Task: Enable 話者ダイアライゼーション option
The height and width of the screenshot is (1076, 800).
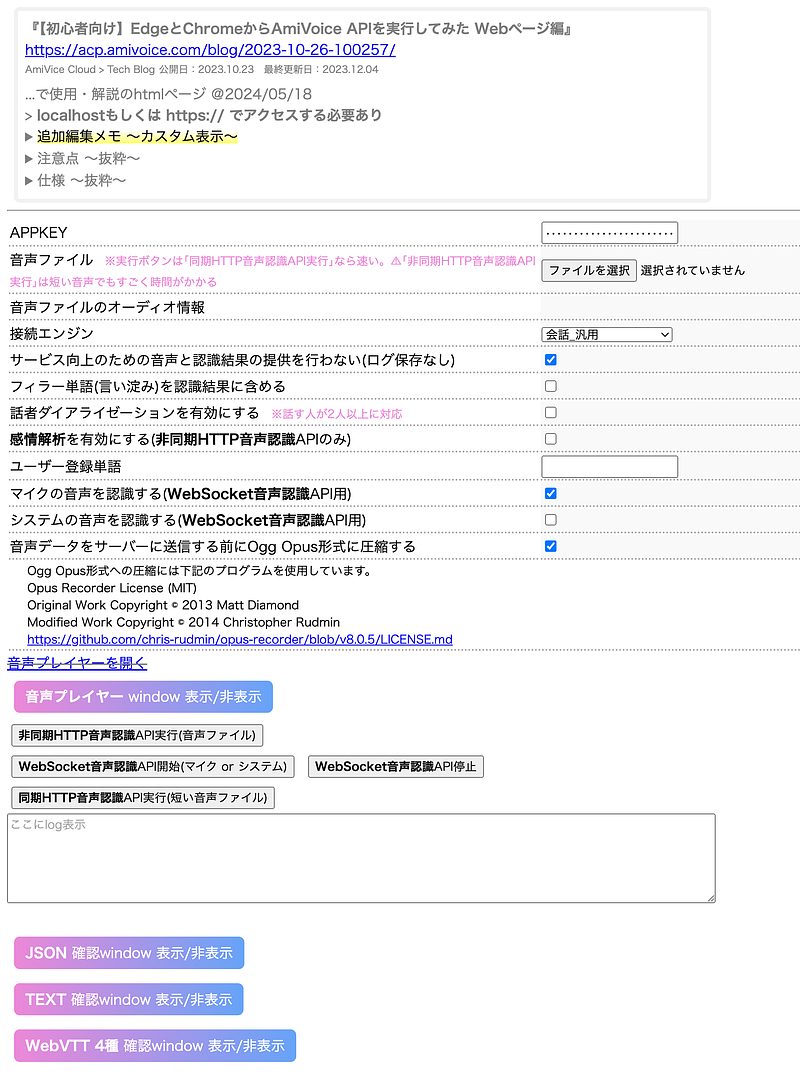Action: 549,412
